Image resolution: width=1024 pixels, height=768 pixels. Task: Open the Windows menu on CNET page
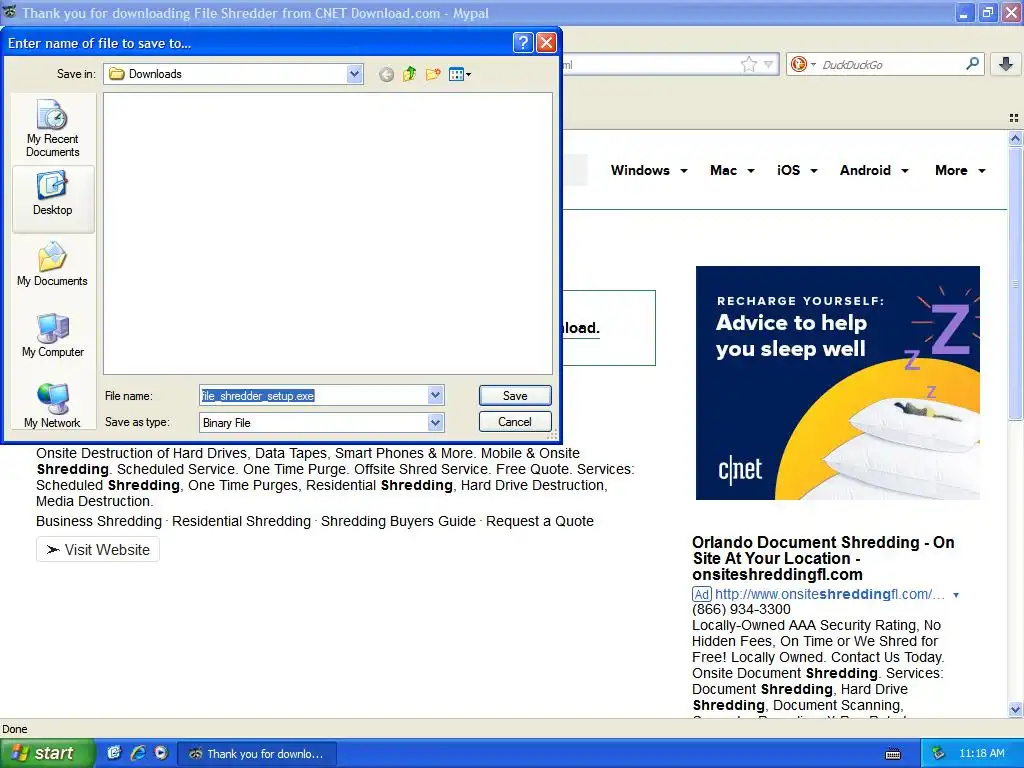tap(649, 170)
